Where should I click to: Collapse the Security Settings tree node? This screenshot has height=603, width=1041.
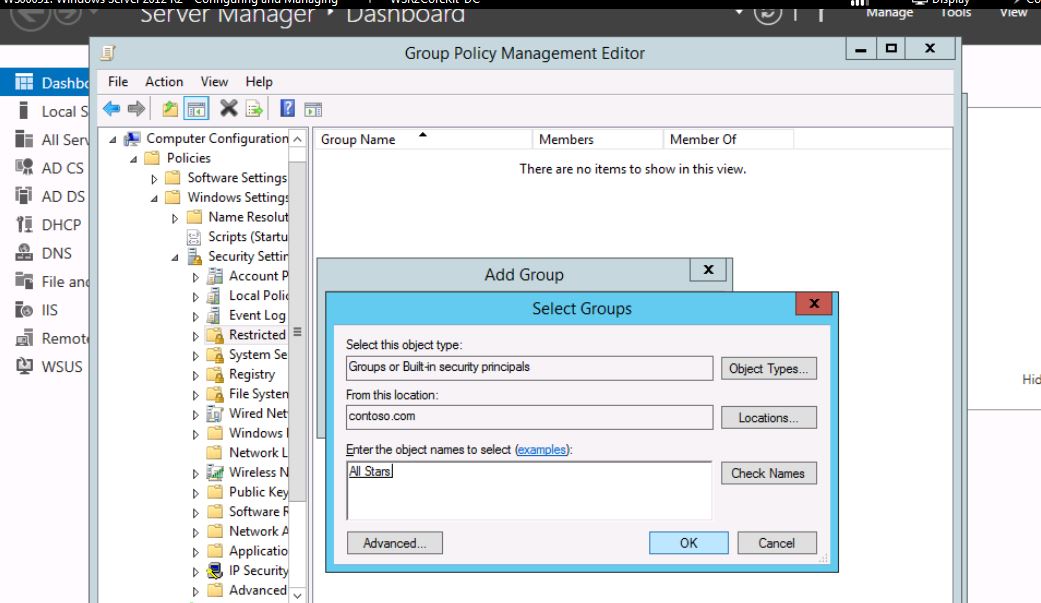point(175,256)
